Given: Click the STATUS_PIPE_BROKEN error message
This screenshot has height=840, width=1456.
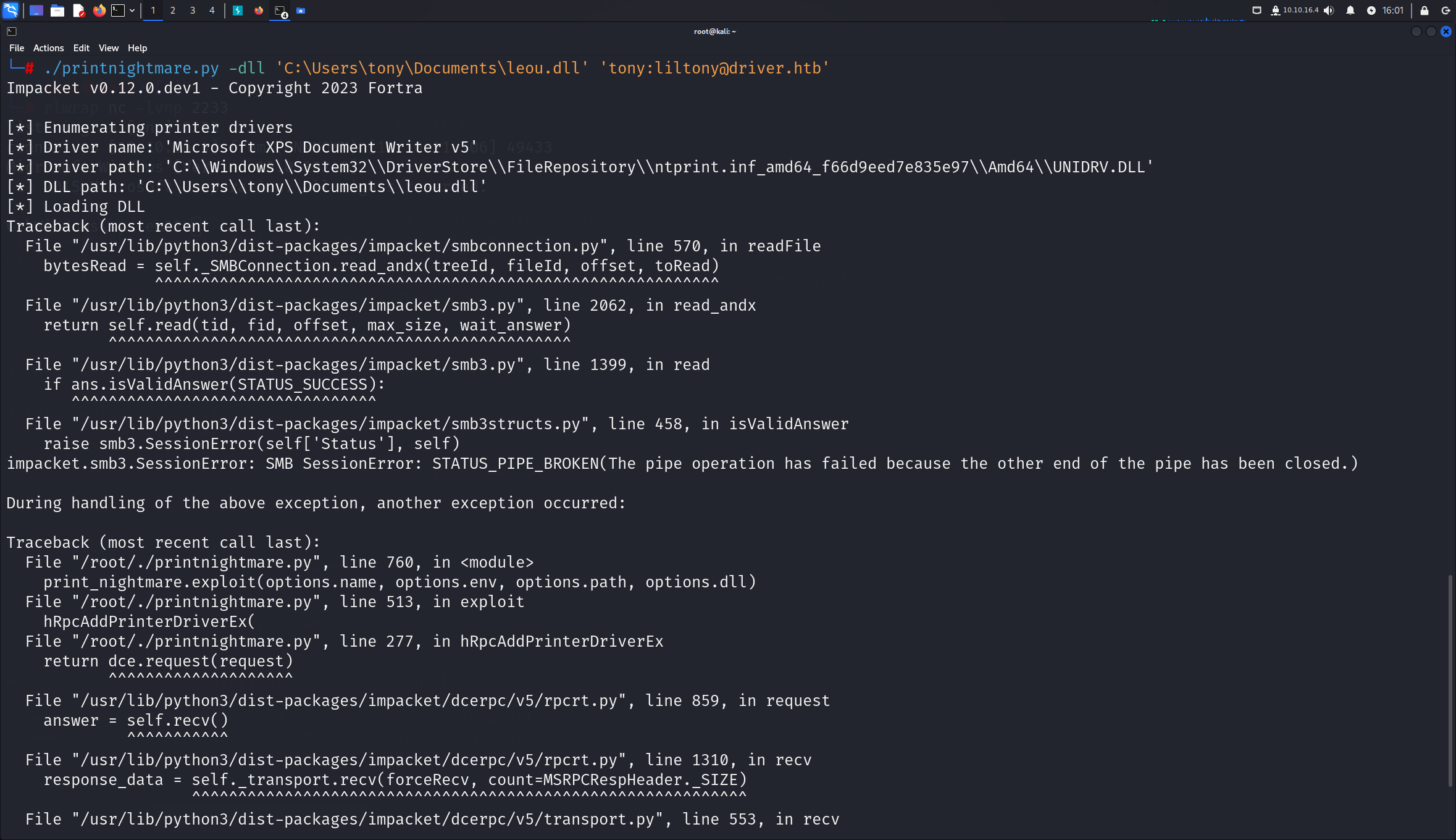Looking at the screenshot, I should [x=682, y=464].
